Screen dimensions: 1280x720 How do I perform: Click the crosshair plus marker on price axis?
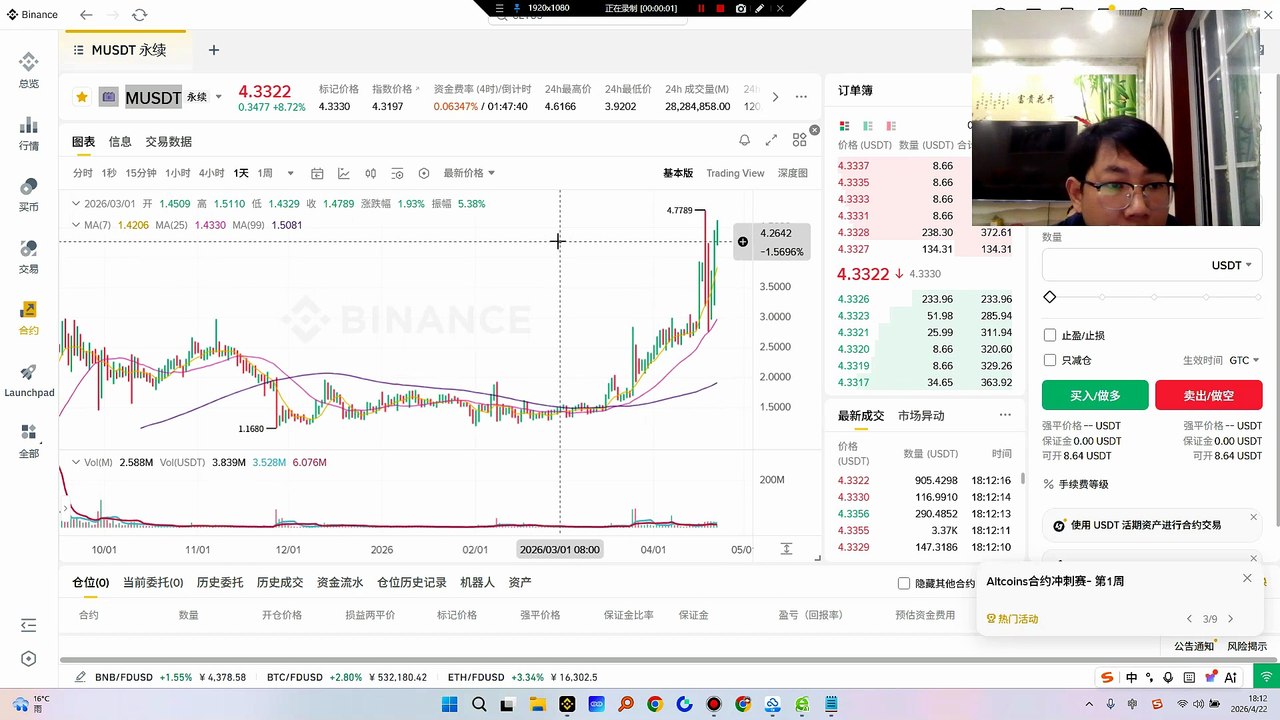pos(742,241)
